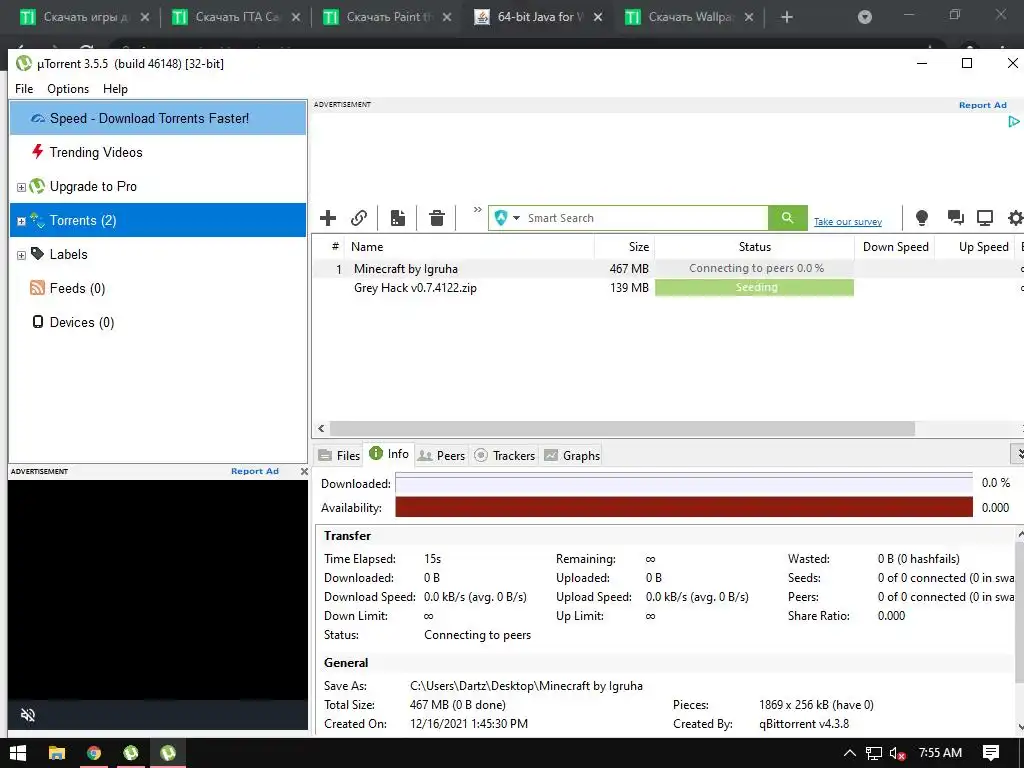Open the Windows notification center
Viewport: 1024px width, 768px height.
pos(991,753)
